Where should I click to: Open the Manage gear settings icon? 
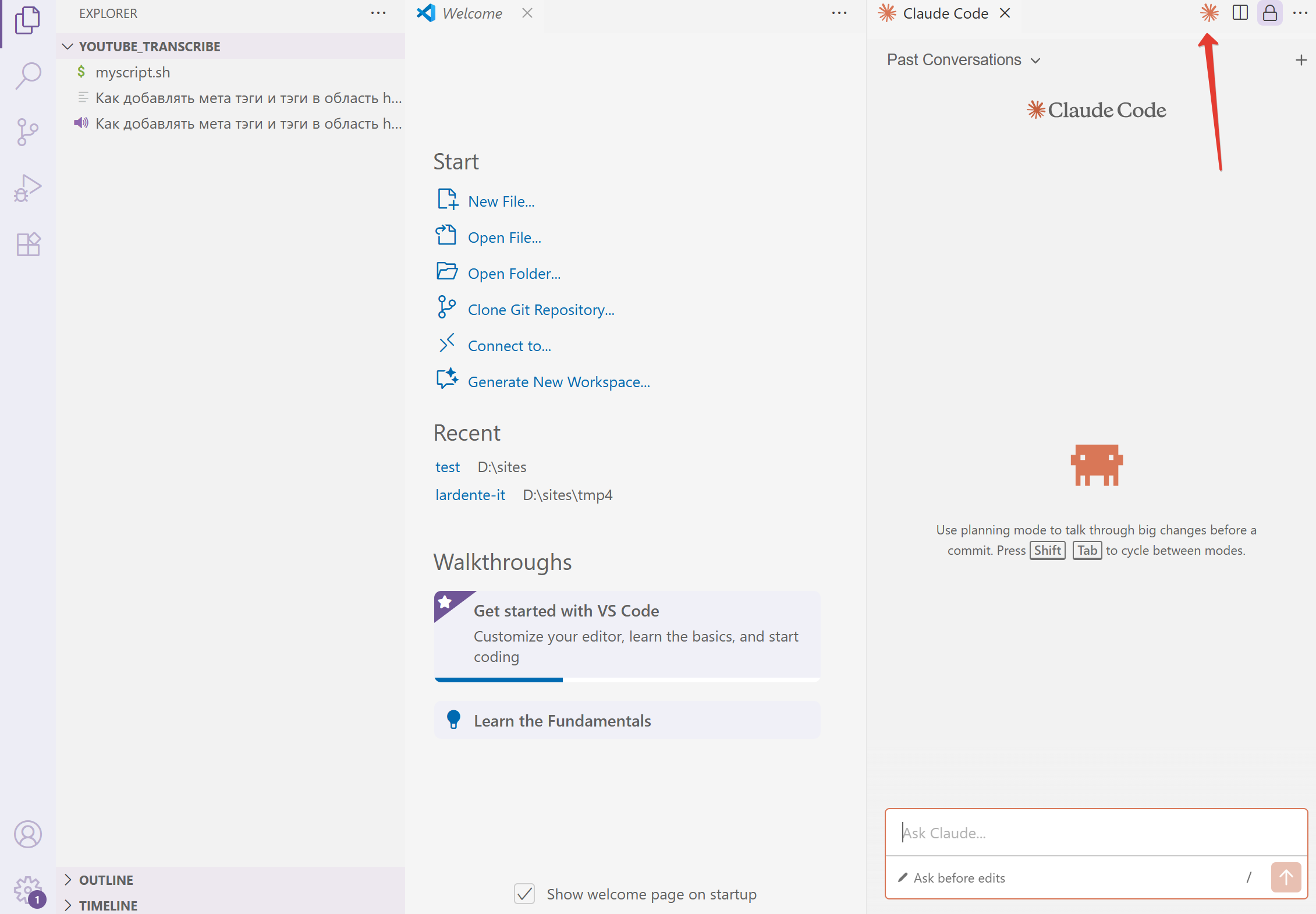point(27,890)
